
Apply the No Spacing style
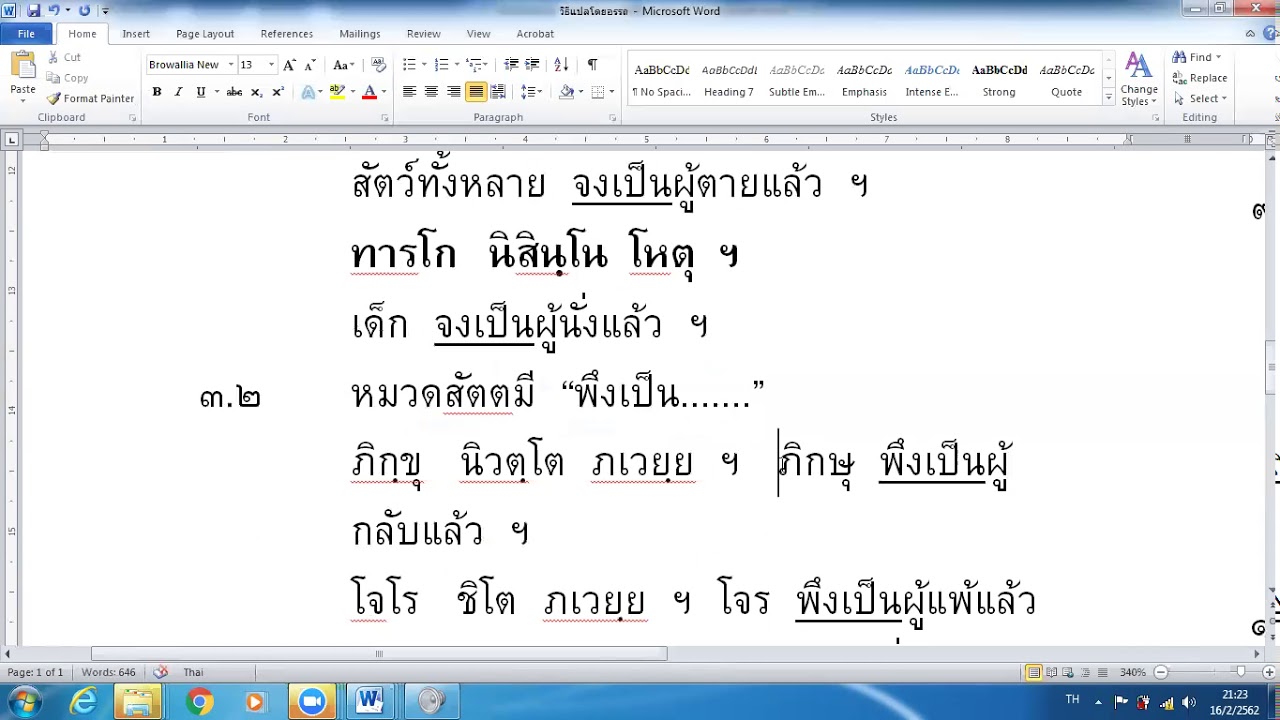662,79
